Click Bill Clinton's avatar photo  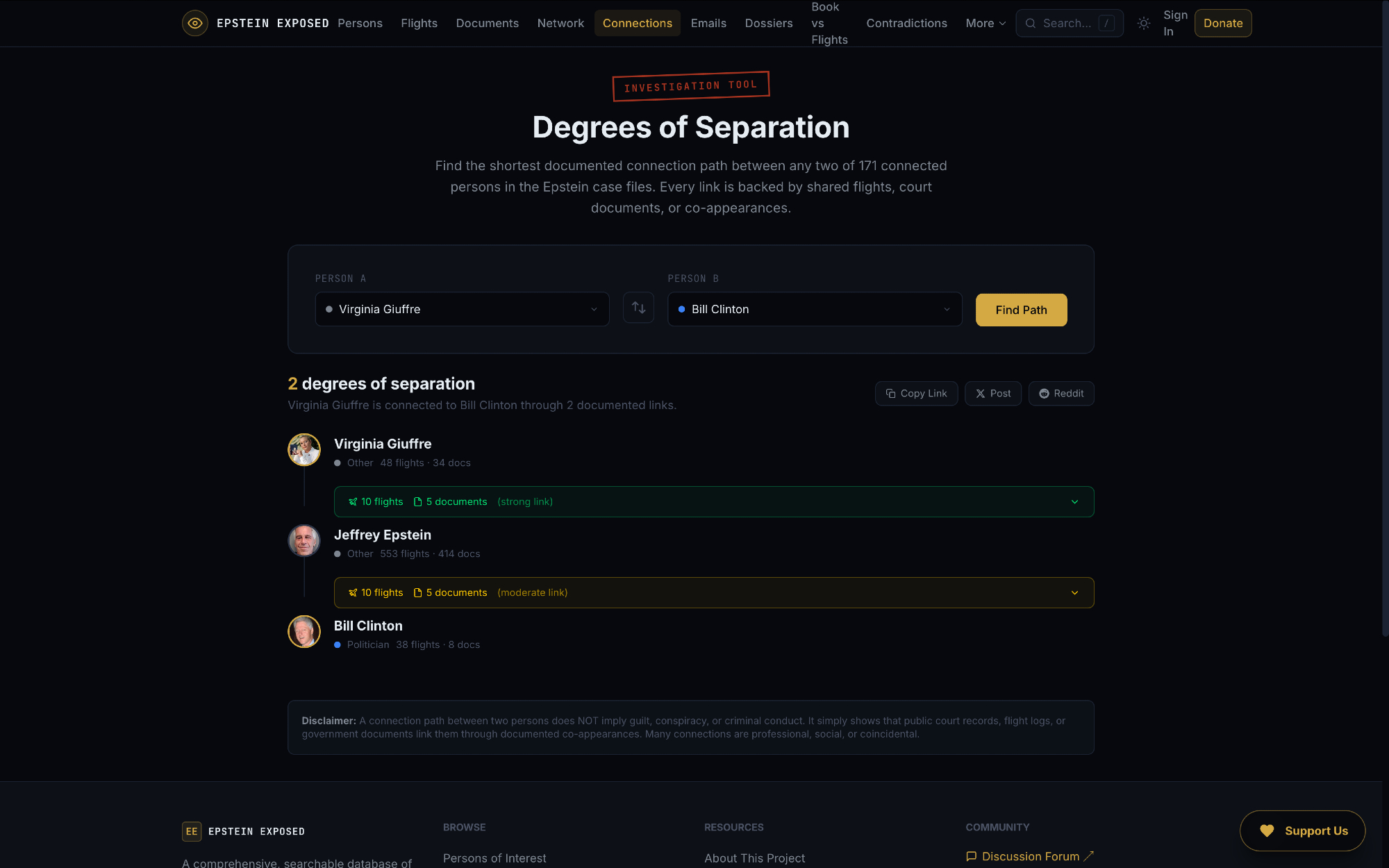click(x=304, y=632)
